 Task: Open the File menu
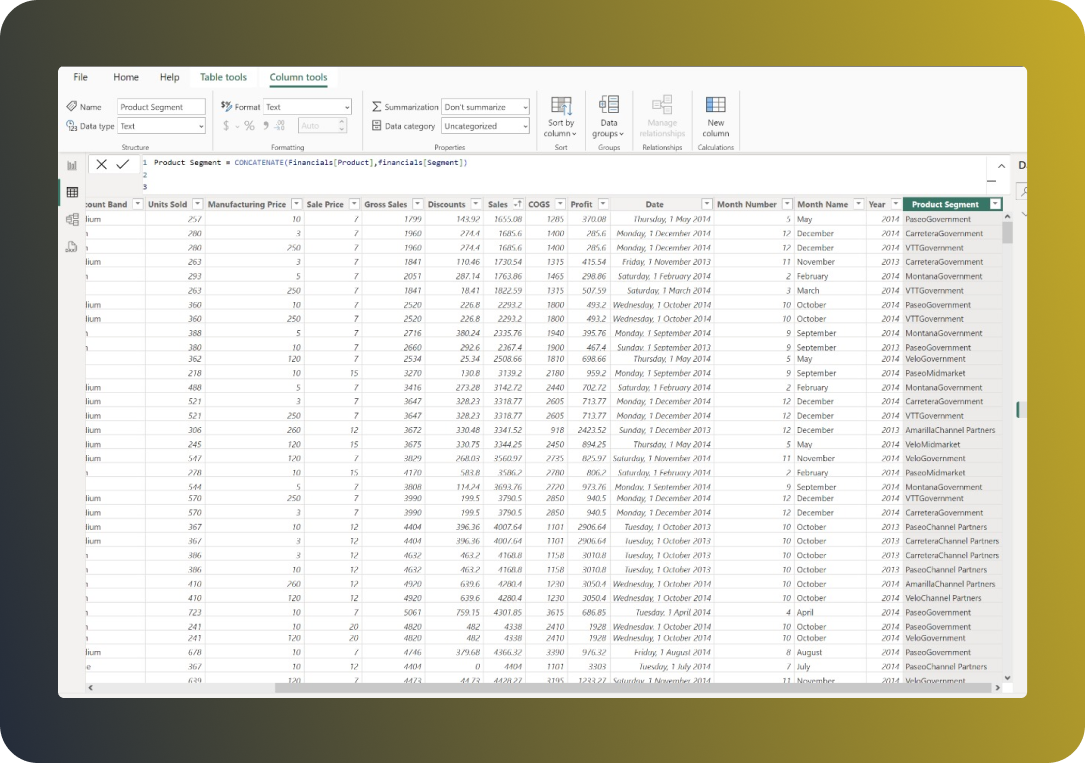pos(80,77)
